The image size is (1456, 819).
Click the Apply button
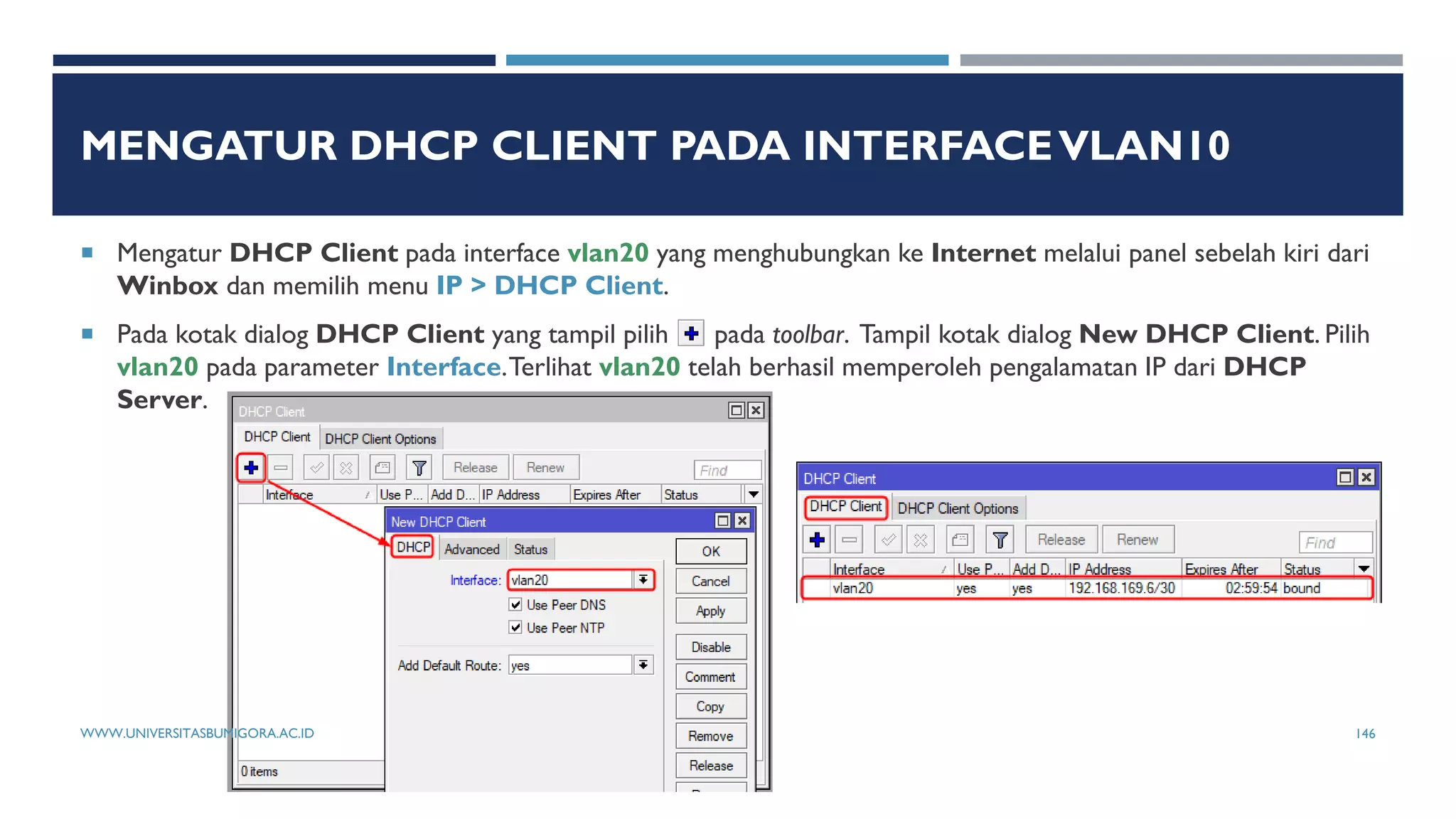[x=711, y=611]
